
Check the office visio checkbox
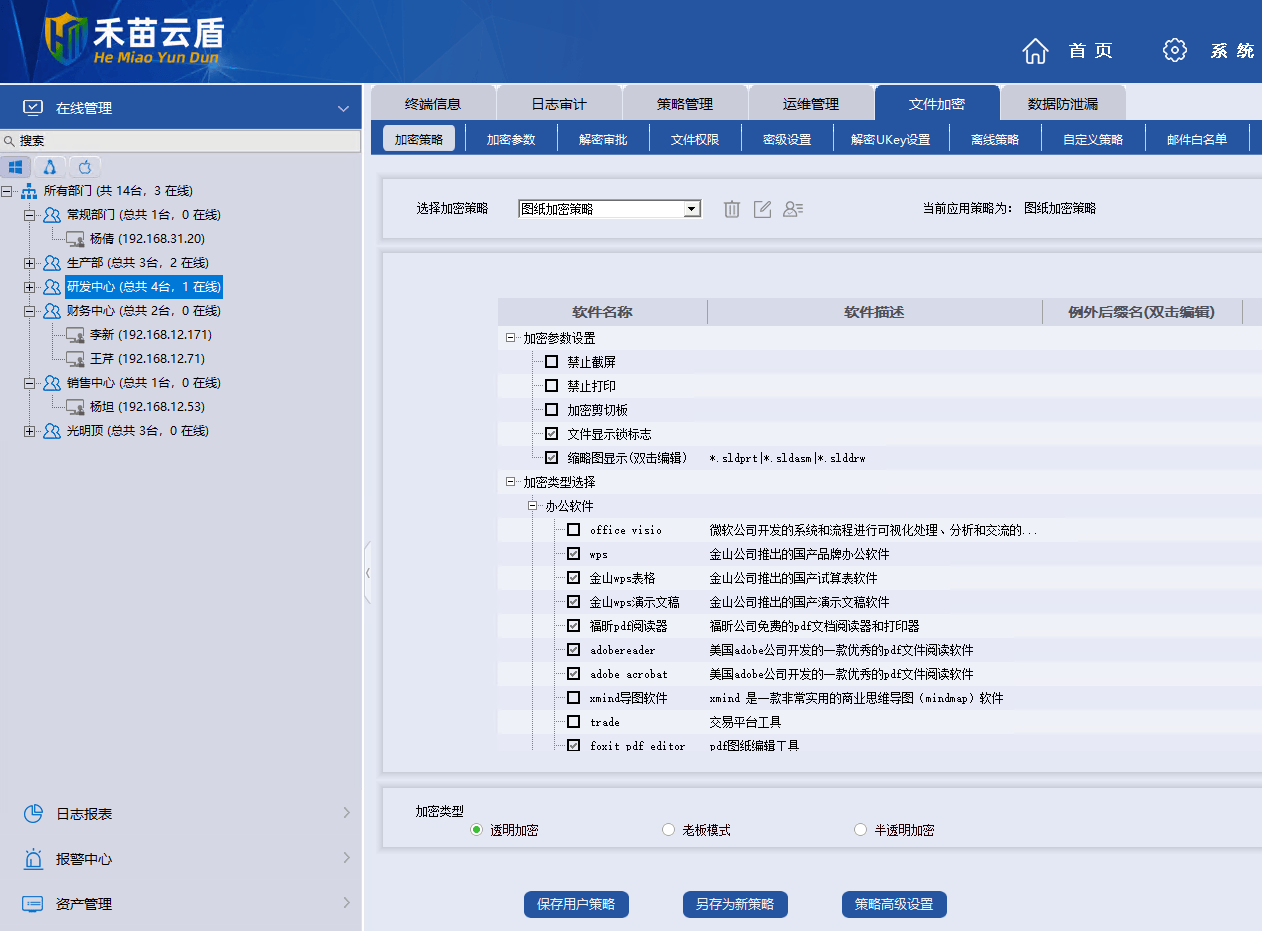(x=573, y=530)
